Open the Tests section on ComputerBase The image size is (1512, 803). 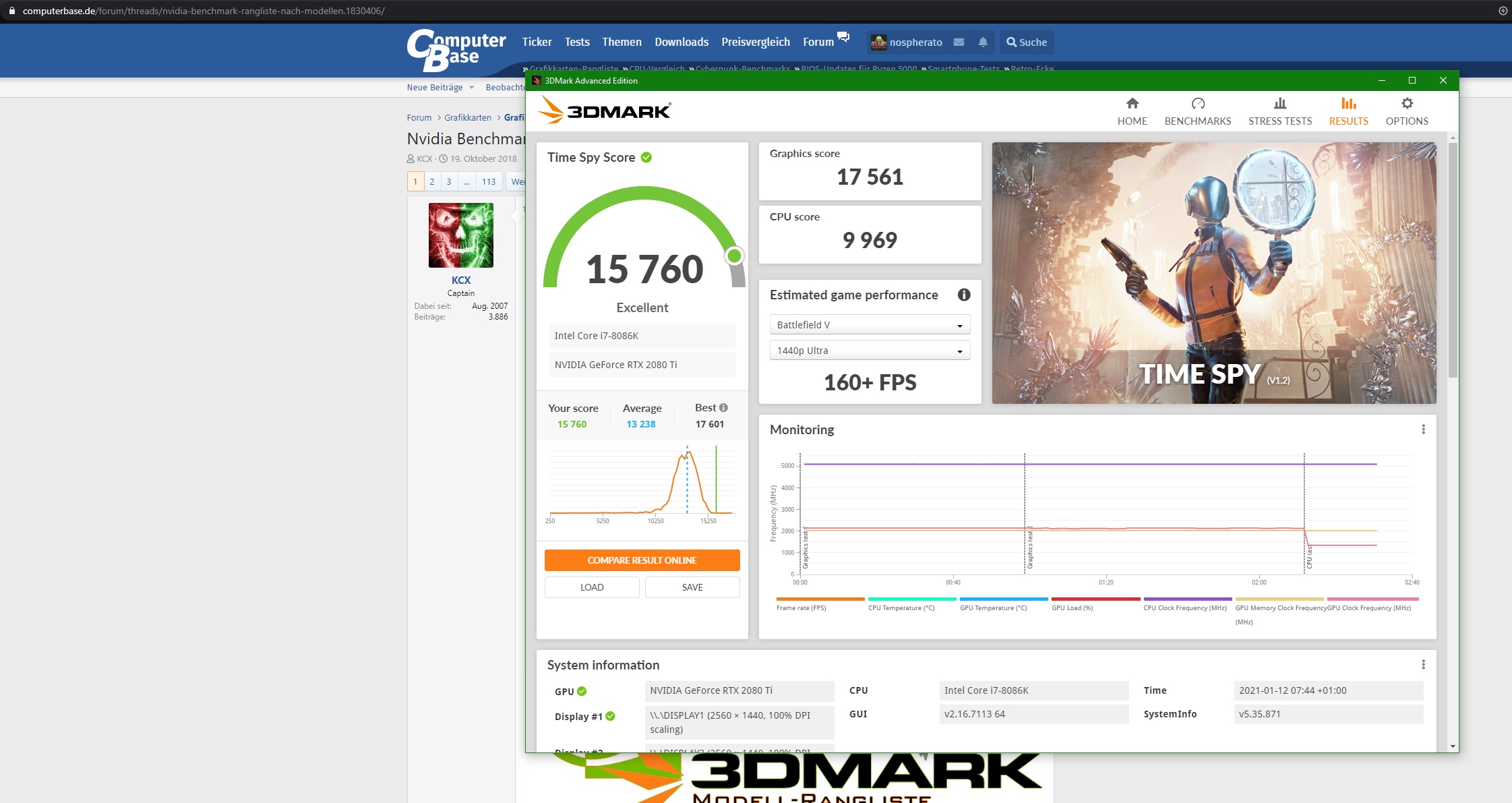click(577, 42)
